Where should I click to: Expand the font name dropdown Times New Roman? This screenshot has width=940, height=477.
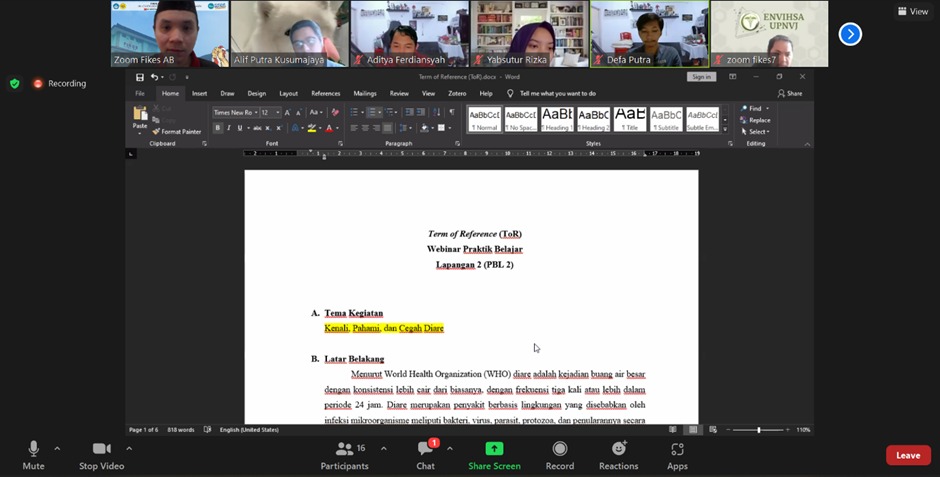tap(256, 113)
